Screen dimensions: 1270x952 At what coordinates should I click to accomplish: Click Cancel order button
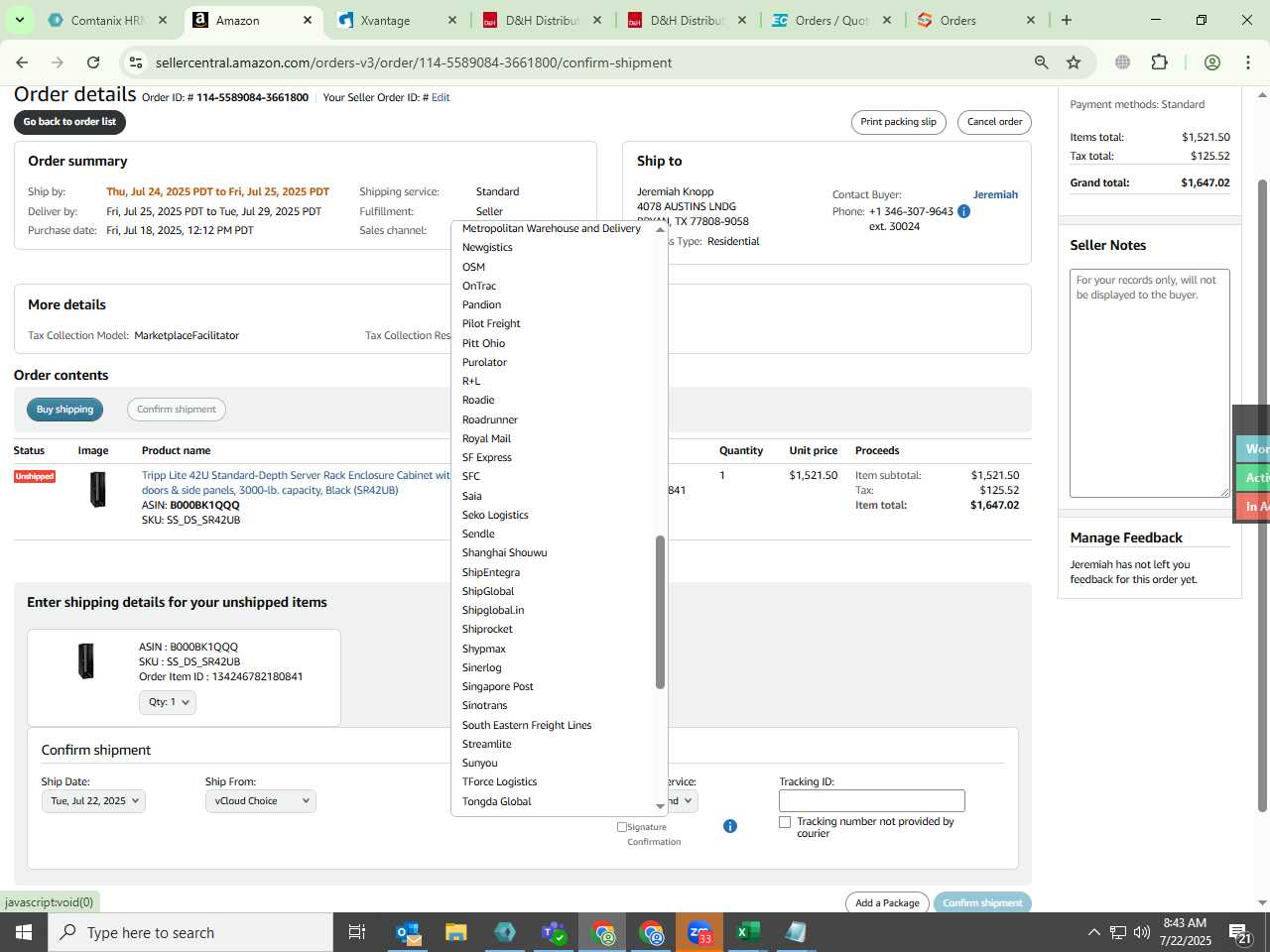tap(994, 122)
